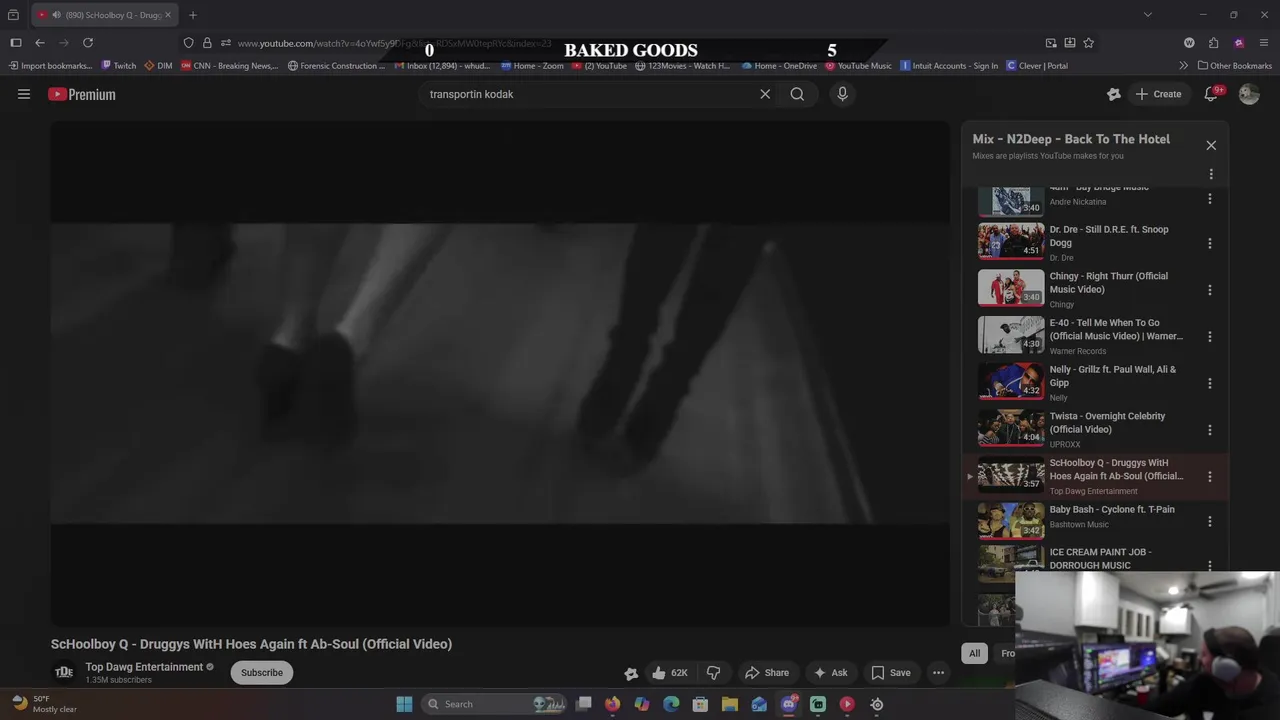
Task: Open more actions ellipsis under video
Action: (x=938, y=673)
